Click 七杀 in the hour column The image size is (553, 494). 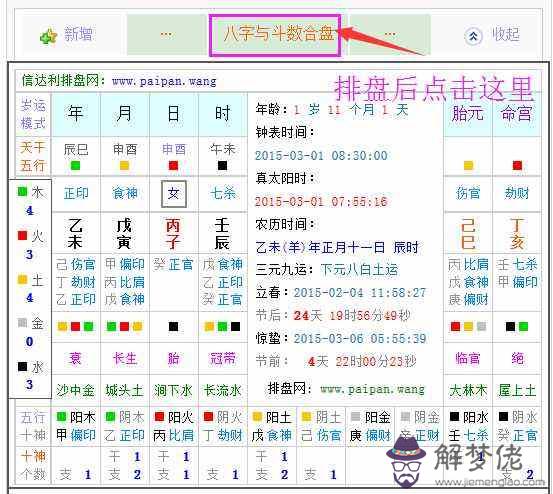click(x=223, y=194)
